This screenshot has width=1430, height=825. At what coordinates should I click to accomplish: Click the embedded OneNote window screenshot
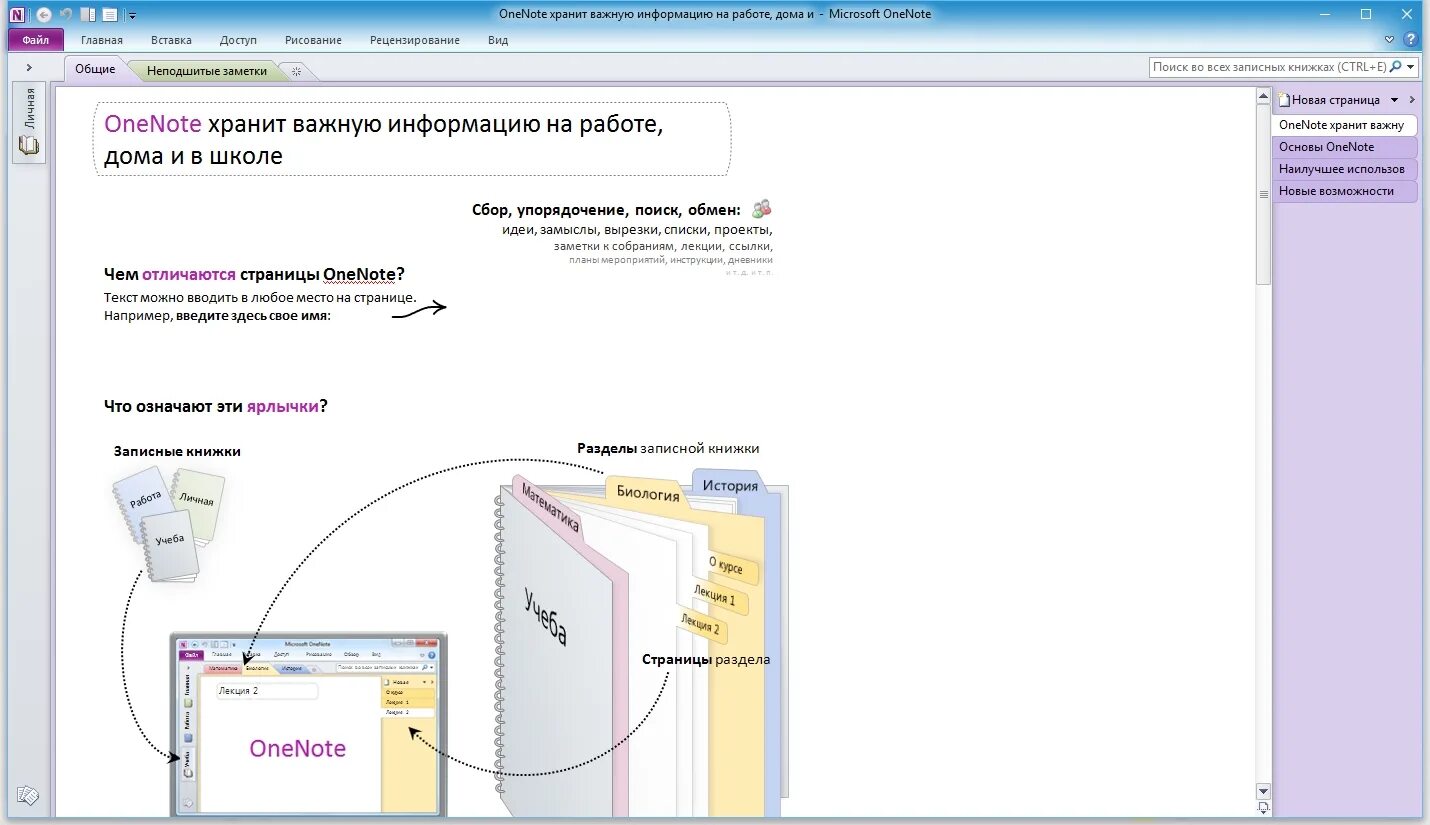tap(308, 723)
